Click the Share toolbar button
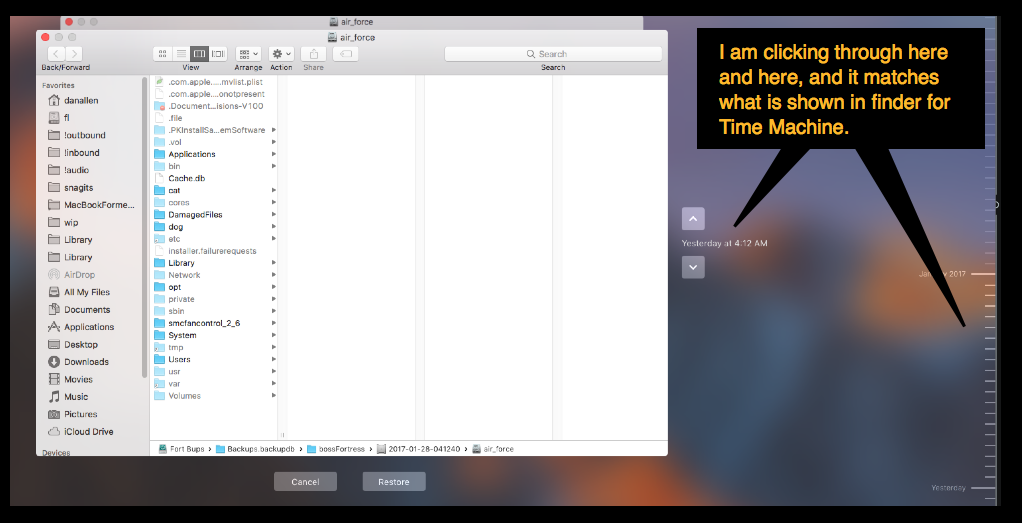Image resolution: width=1022 pixels, height=523 pixels. point(314,53)
